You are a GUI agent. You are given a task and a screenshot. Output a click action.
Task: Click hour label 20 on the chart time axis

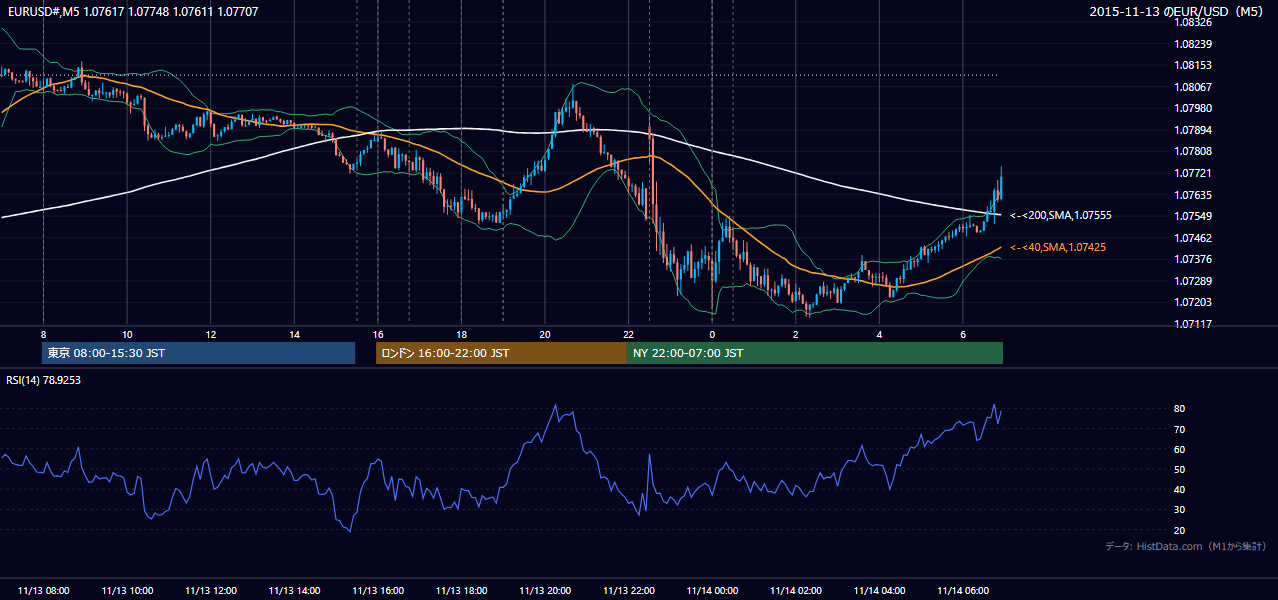544,334
